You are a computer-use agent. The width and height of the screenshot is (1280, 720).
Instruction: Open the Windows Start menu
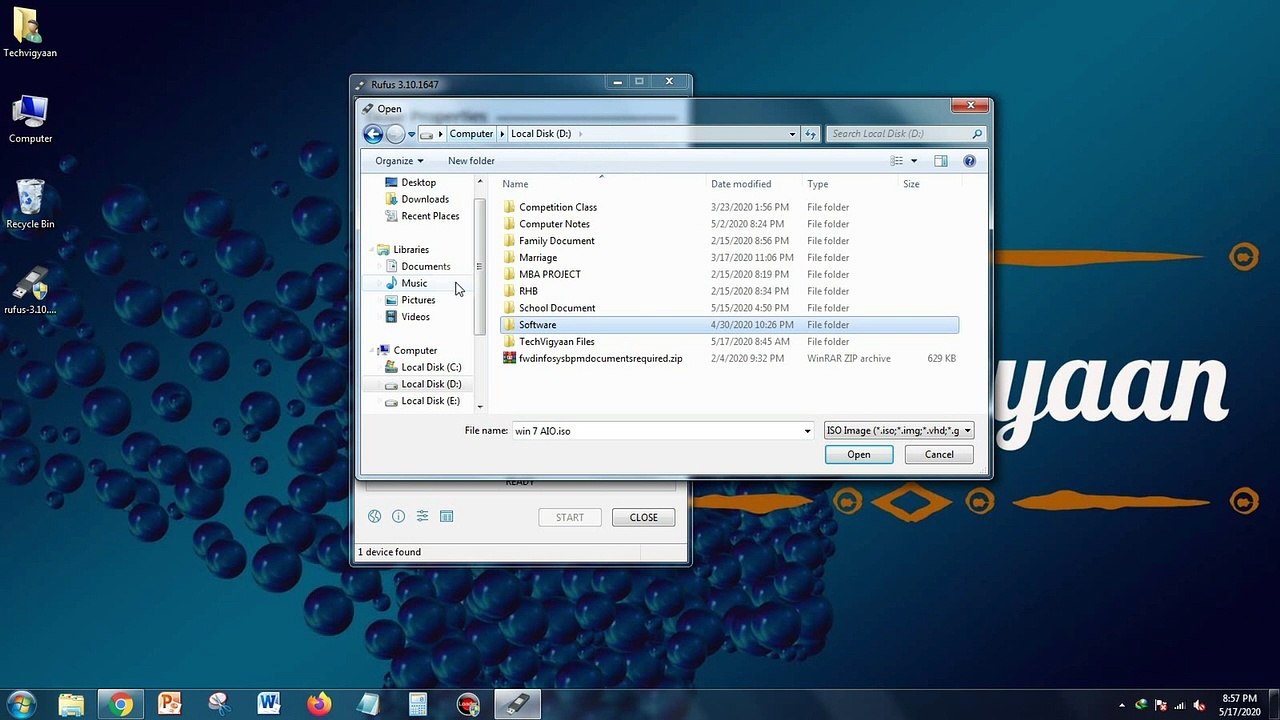coord(21,704)
